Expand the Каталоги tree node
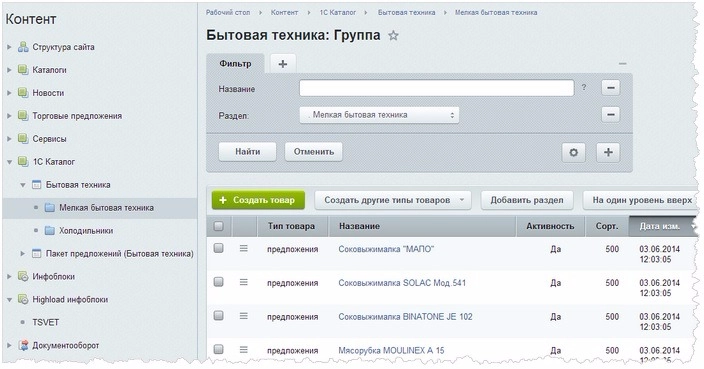704x369 pixels. tap(9, 70)
